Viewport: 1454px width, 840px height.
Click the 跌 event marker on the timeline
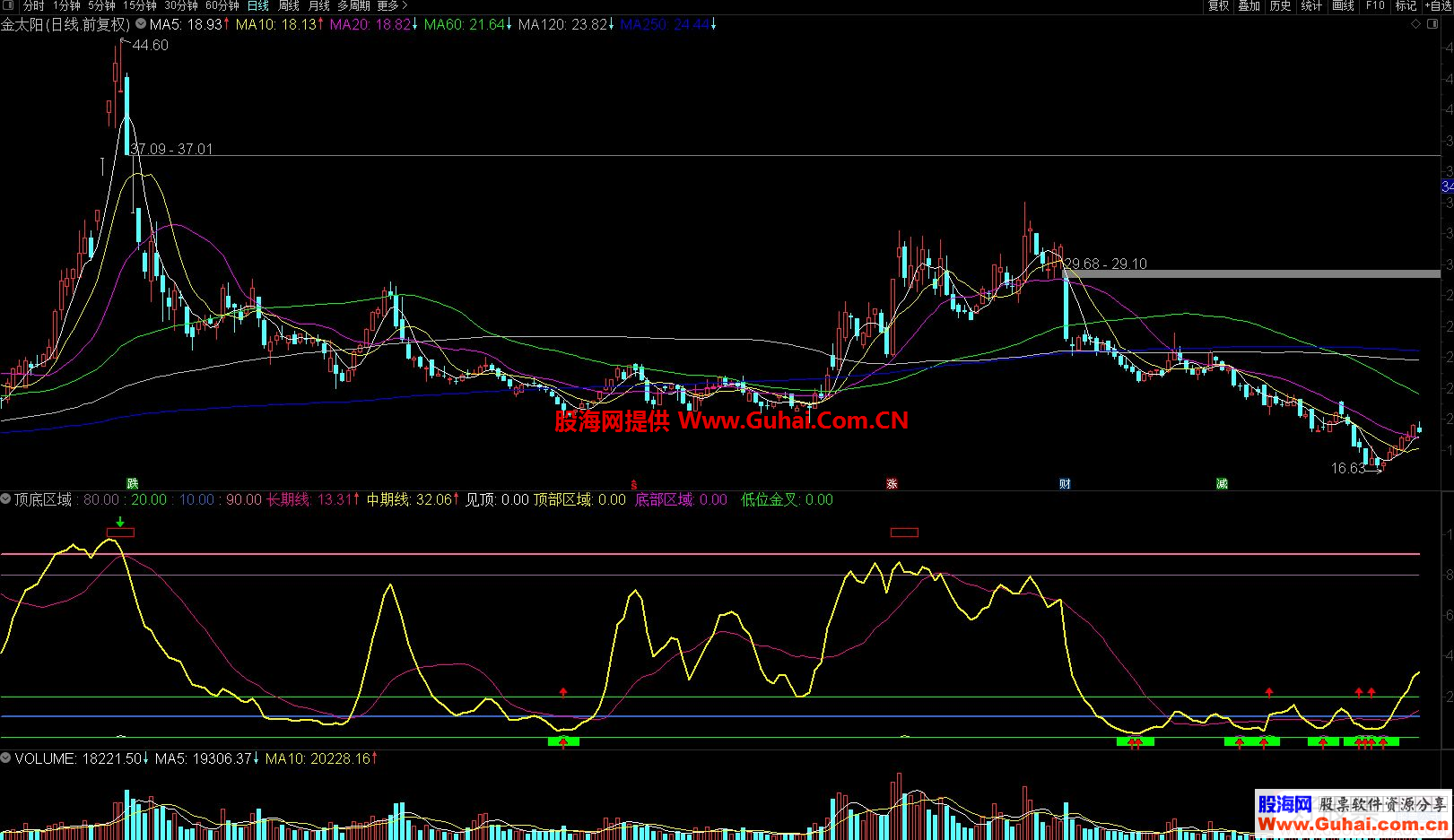coord(133,484)
